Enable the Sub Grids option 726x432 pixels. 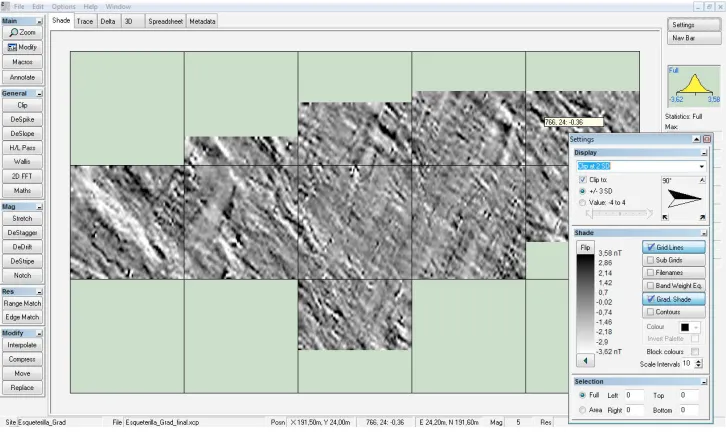pos(674,260)
